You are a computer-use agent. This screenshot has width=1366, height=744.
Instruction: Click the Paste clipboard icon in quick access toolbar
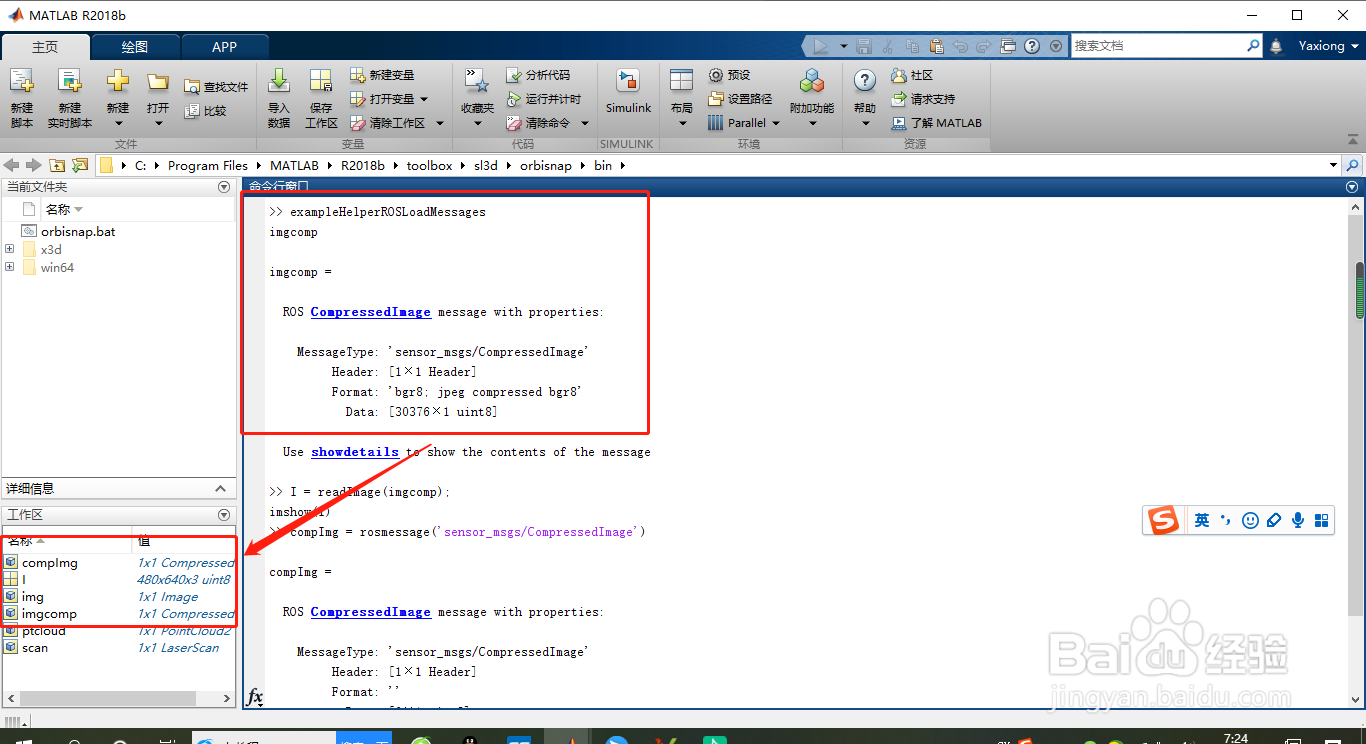[x=936, y=46]
